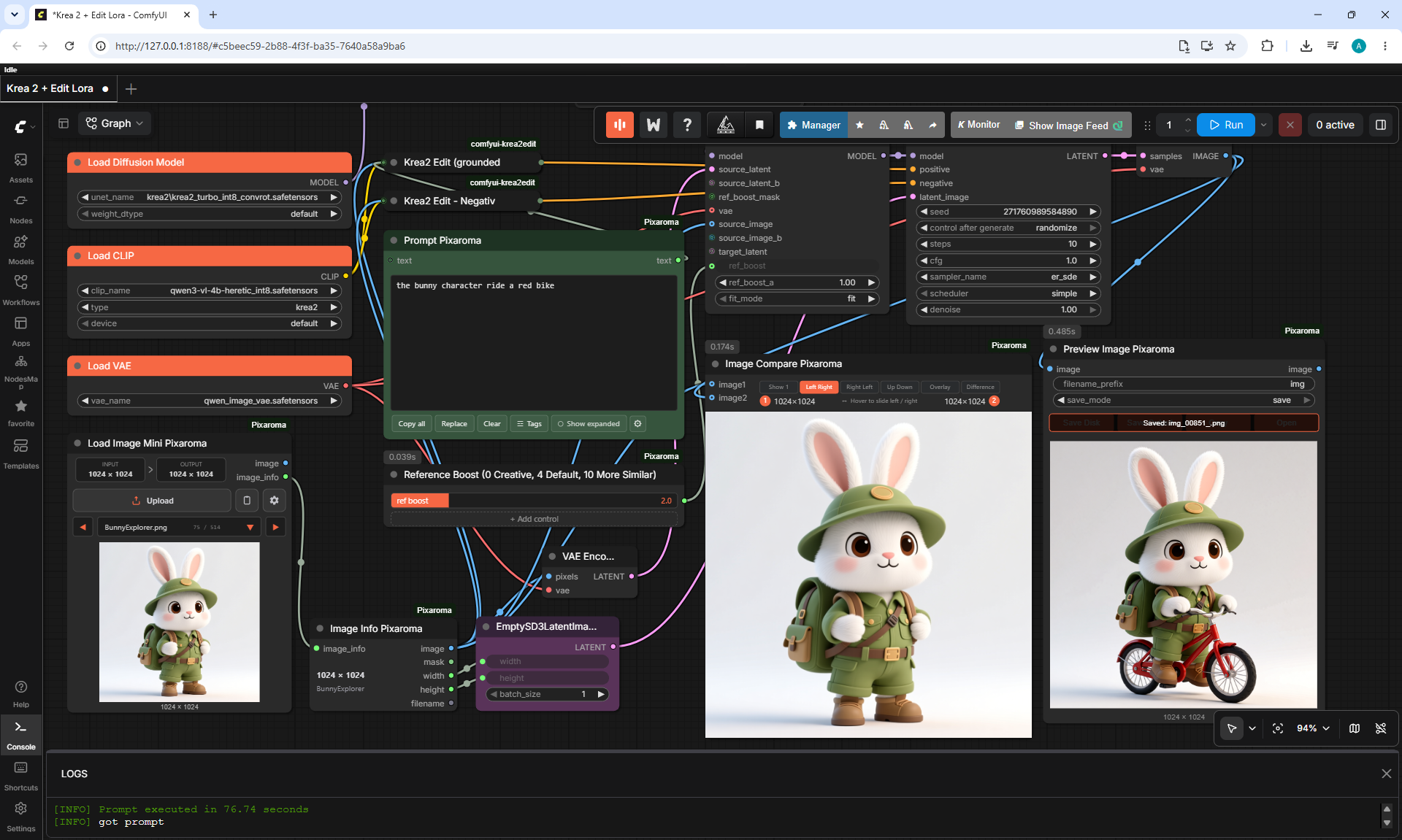Select Difference compare mode
Image resolution: width=1402 pixels, height=840 pixels.
point(980,387)
